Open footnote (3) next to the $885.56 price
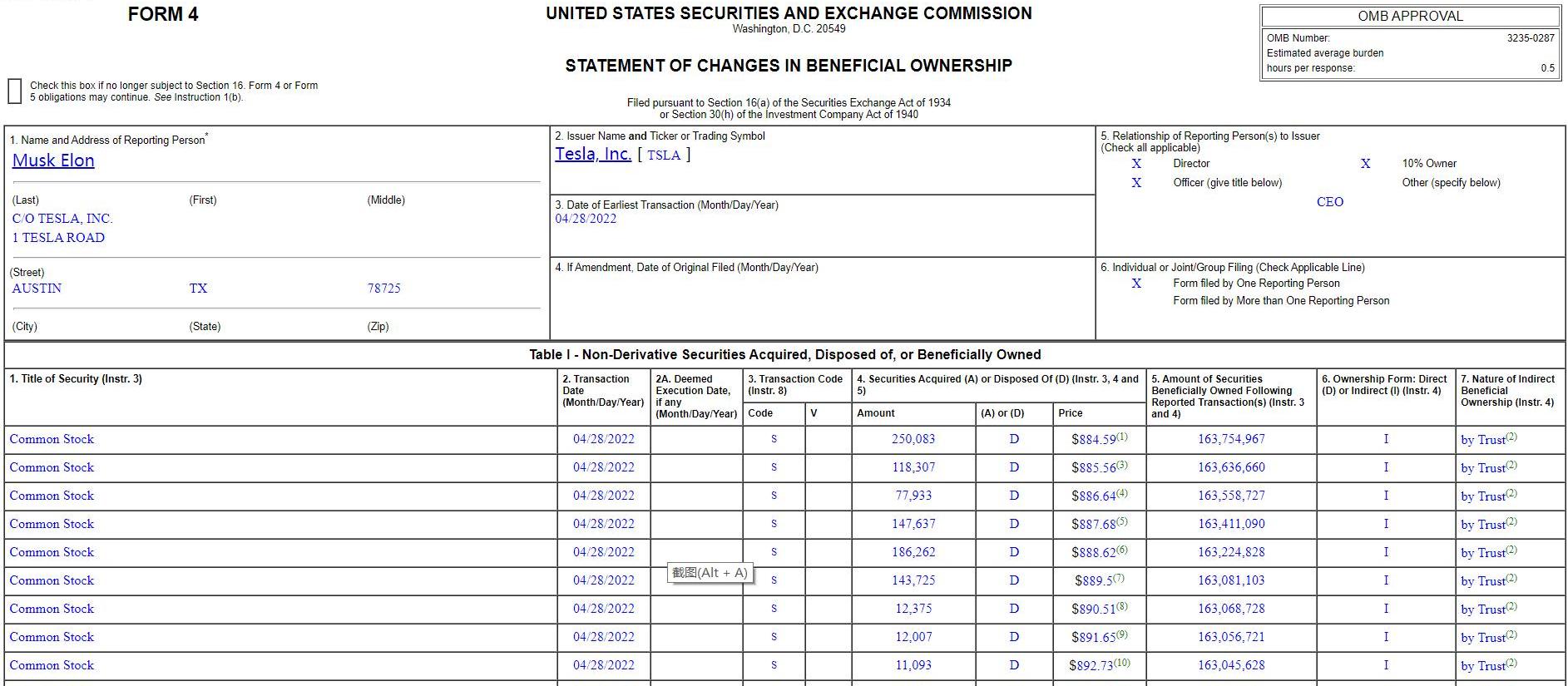Screen dimensions: 1568x686 pyautogui.click(x=1122, y=465)
